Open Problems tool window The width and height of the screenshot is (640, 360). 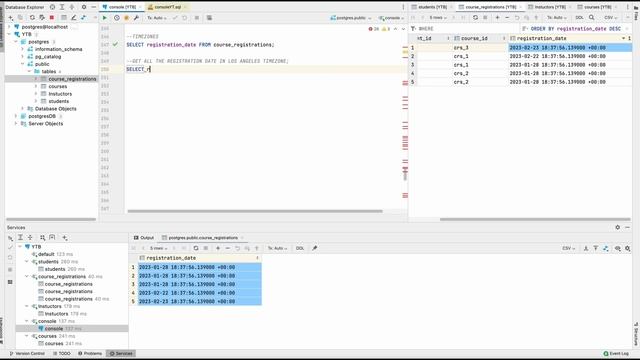pyautogui.click(x=90, y=353)
